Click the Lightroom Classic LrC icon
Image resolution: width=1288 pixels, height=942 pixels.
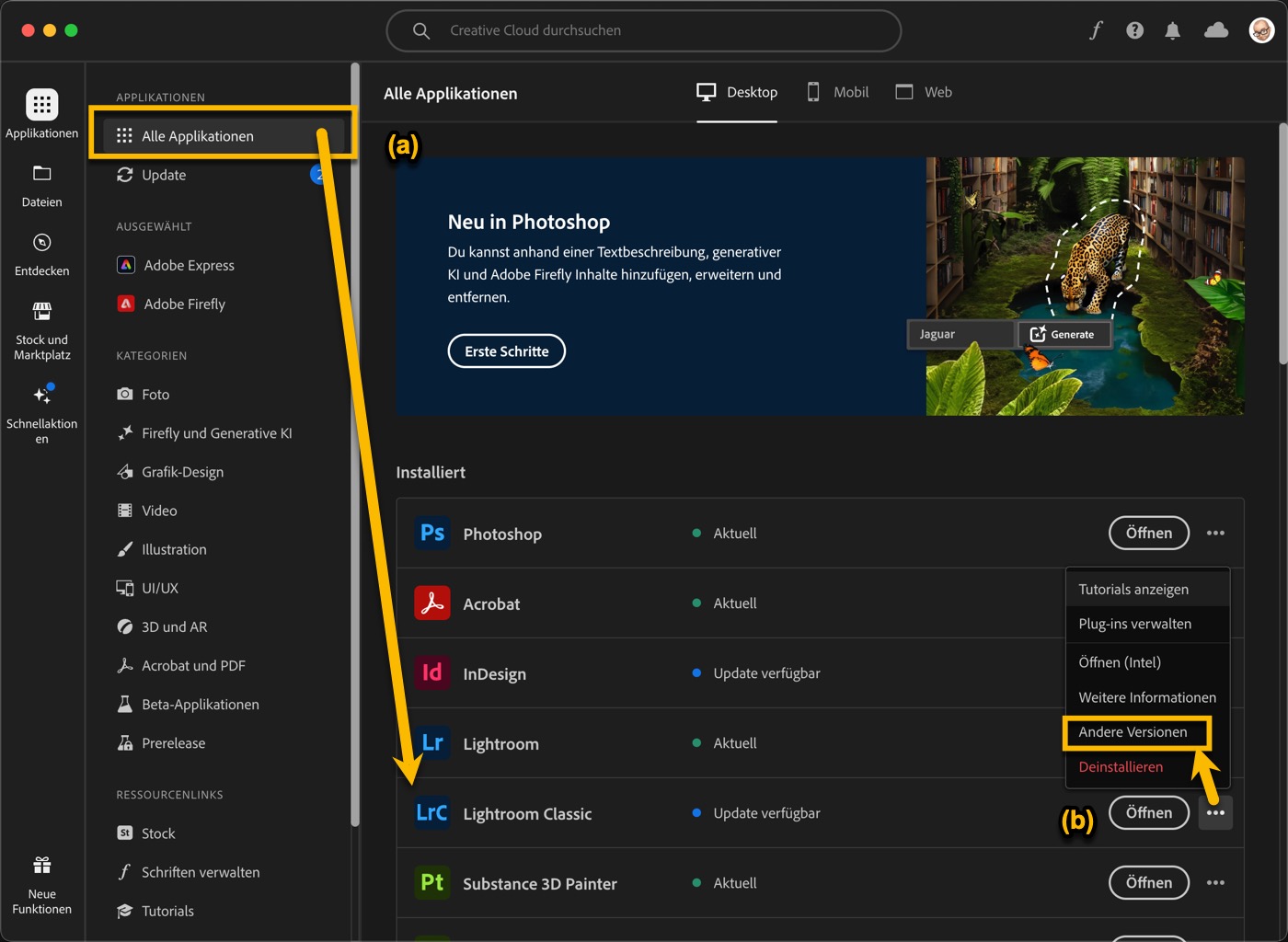[432, 813]
